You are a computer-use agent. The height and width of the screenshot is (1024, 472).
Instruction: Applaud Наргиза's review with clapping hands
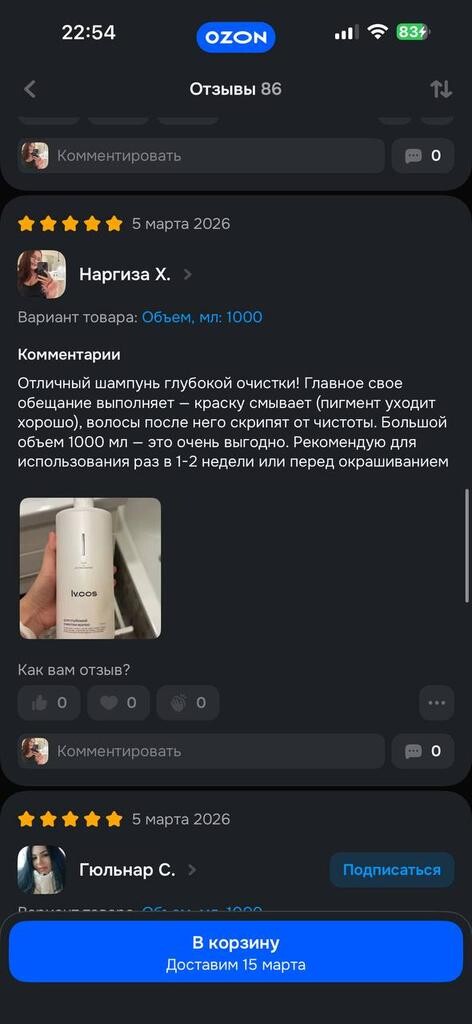[x=188, y=703]
